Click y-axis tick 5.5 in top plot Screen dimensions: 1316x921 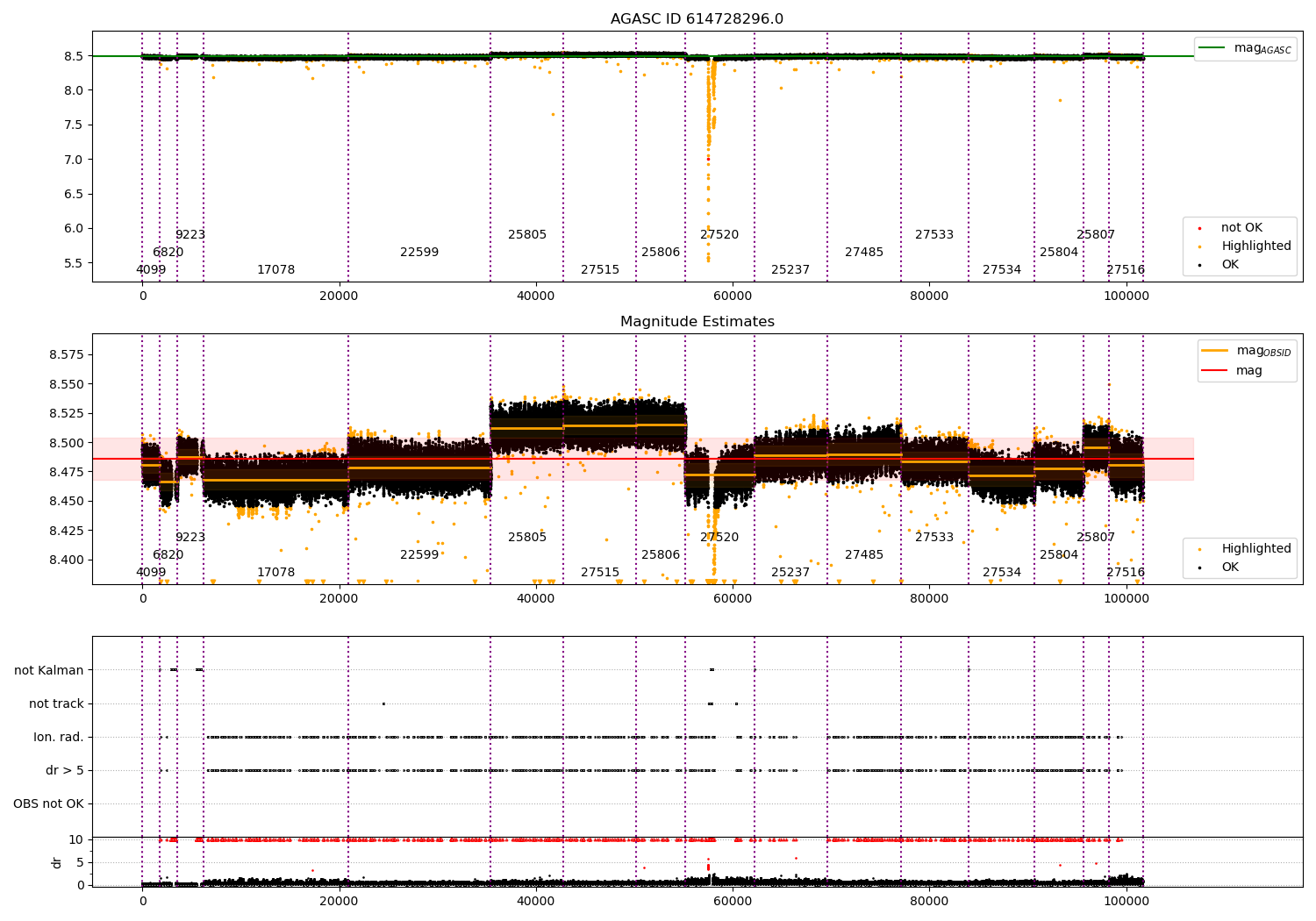click(x=74, y=263)
